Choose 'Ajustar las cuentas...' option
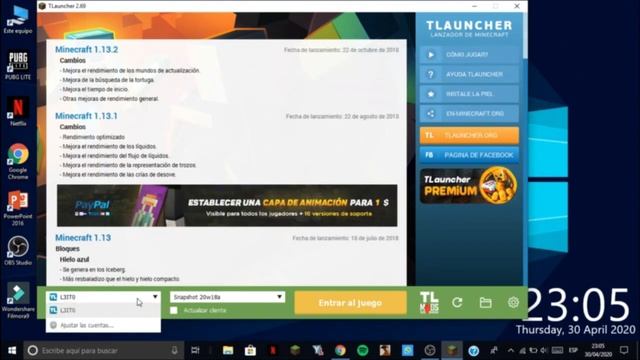 coord(103,325)
